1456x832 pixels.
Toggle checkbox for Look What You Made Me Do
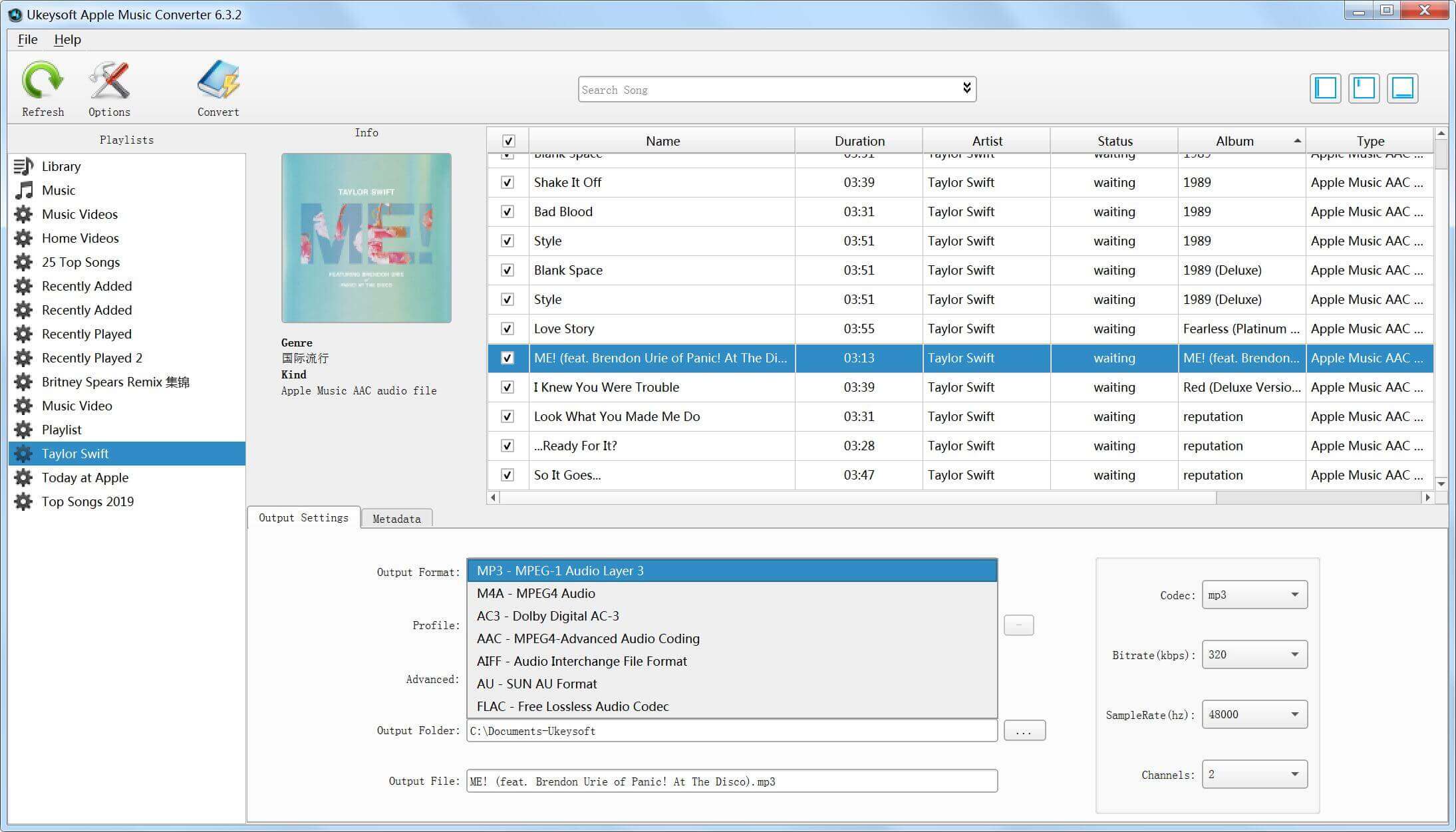[508, 416]
